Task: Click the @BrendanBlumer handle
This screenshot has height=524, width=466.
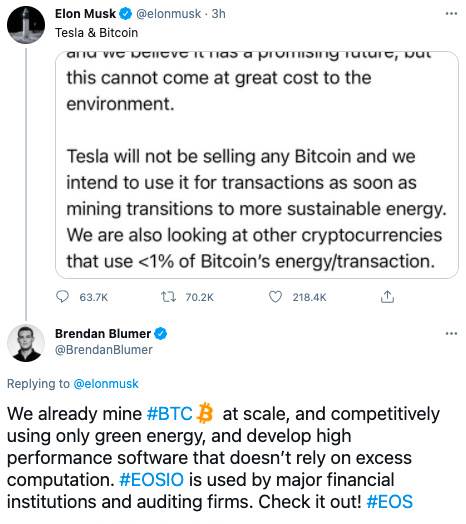Action: click(x=104, y=350)
